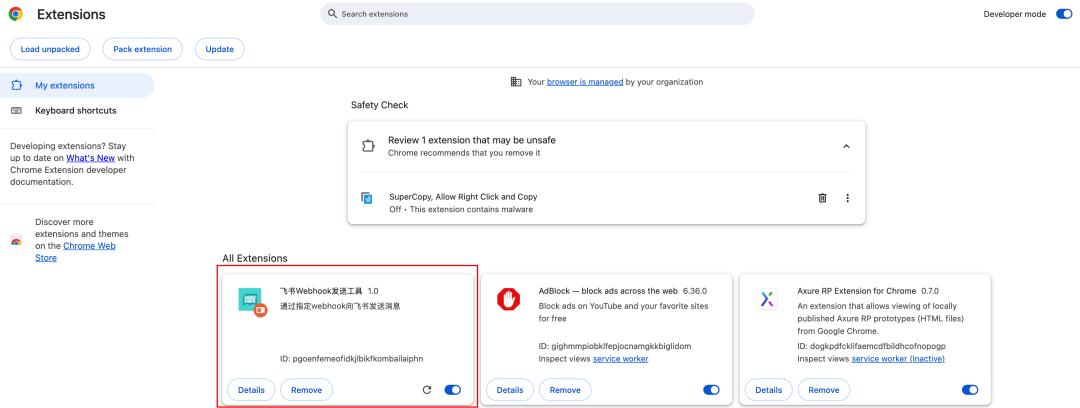Remove the Axure RP extension
Screen dimensions: 1080x408
coord(824,390)
